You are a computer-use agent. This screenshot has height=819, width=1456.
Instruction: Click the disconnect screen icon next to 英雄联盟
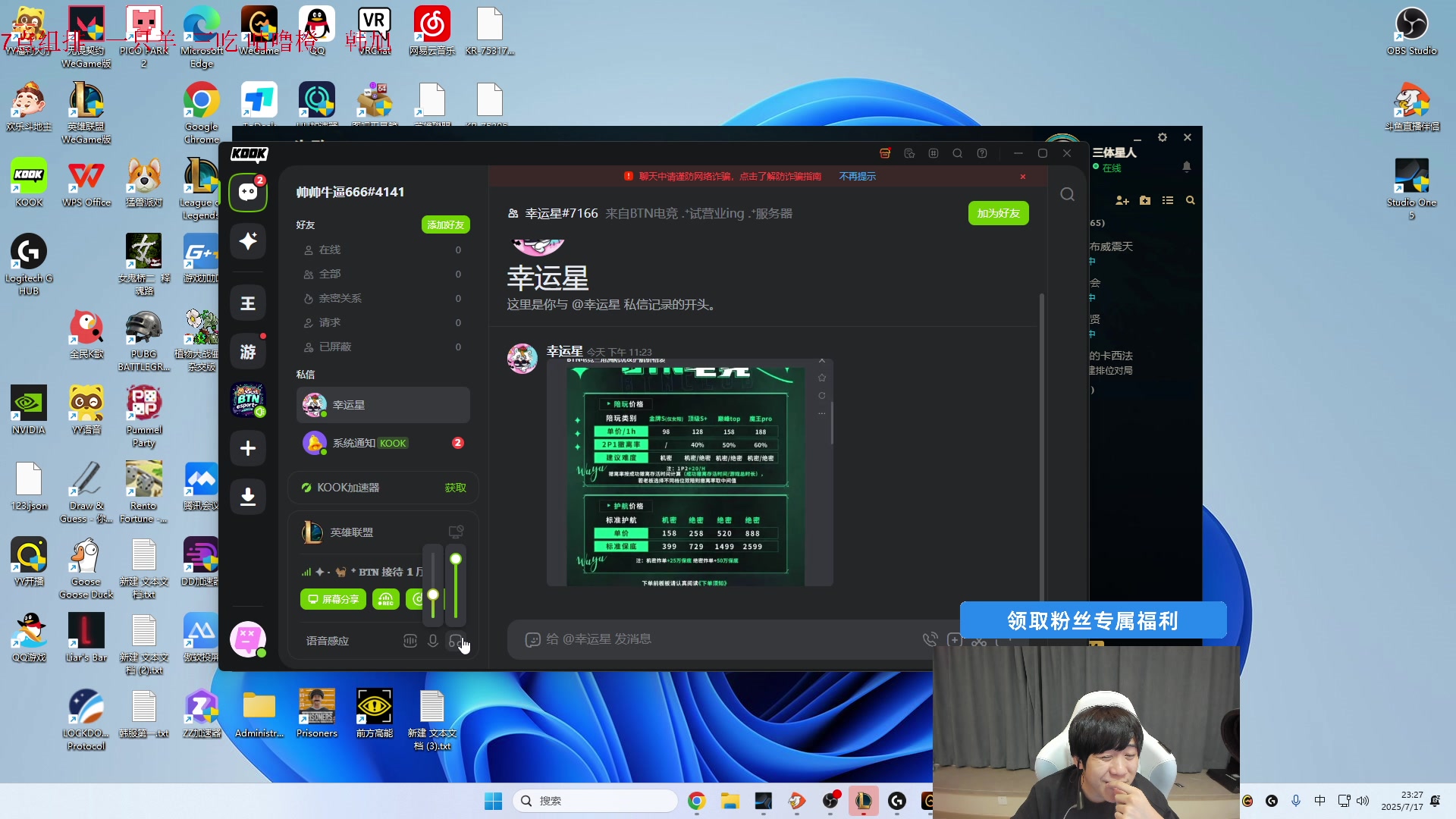pyautogui.click(x=456, y=532)
